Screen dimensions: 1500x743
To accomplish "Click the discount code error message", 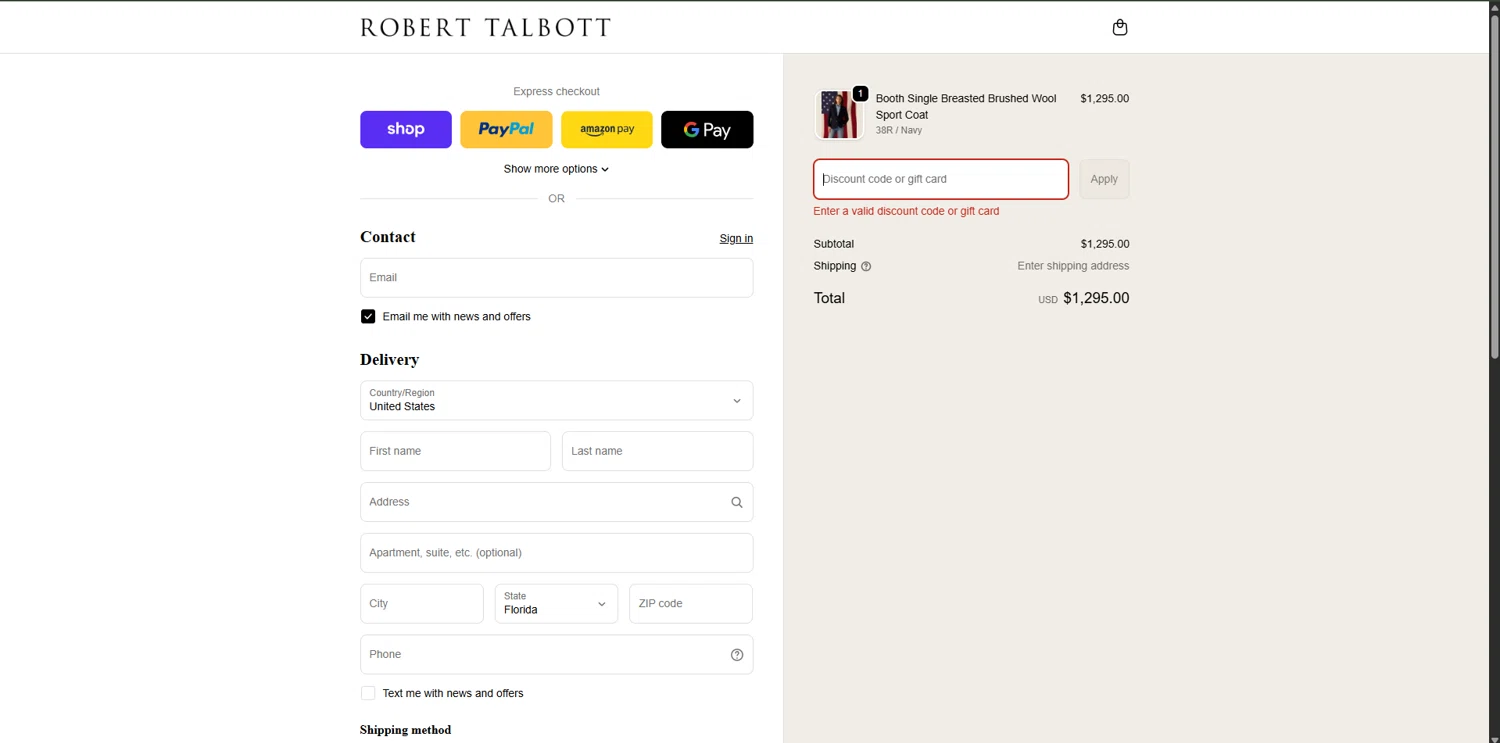I will [906, 211].
